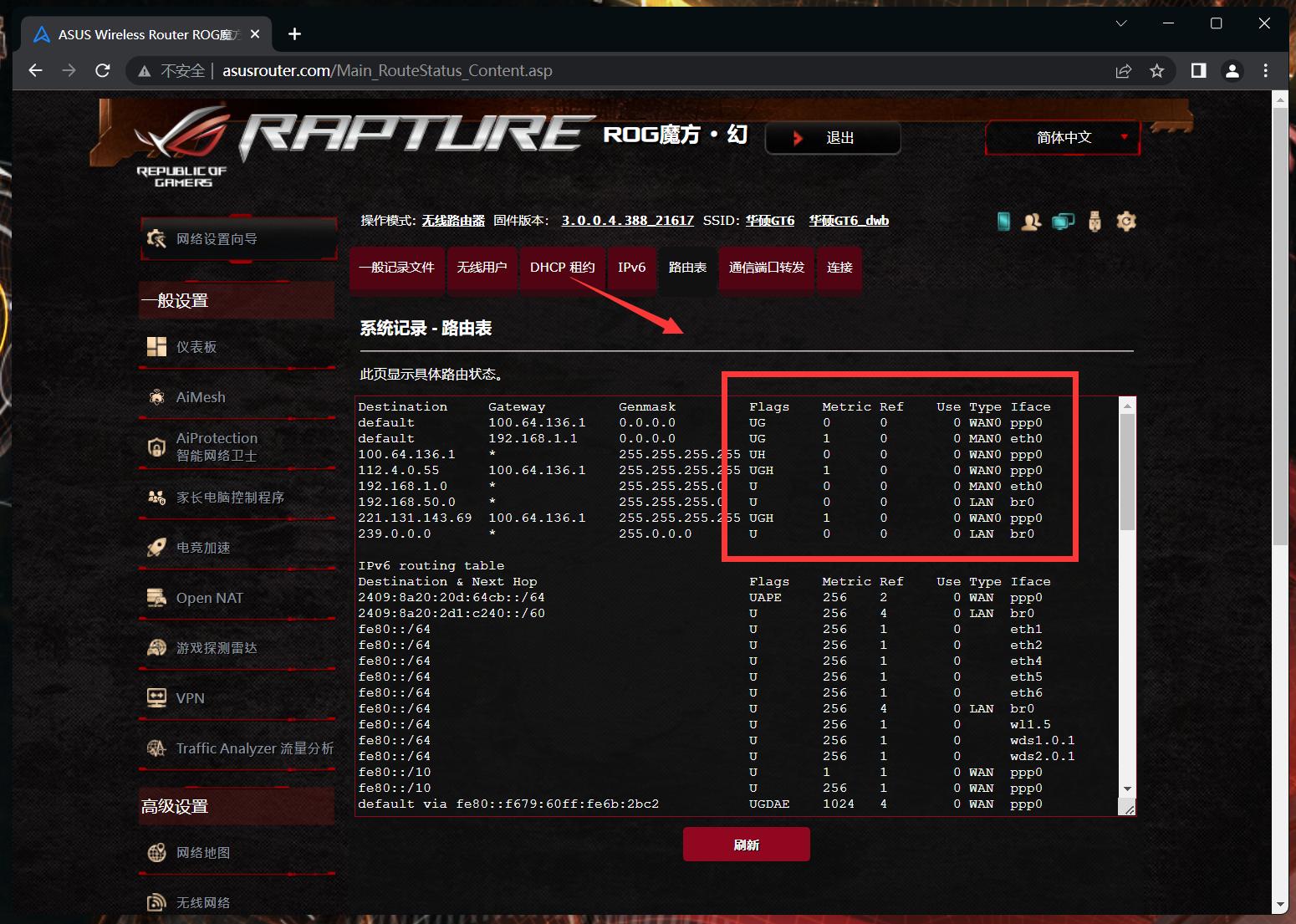This screenshot has width=1296, height=924.
Task: Bookmark this page with the star icon
Action: click(x=1156, y=71)
